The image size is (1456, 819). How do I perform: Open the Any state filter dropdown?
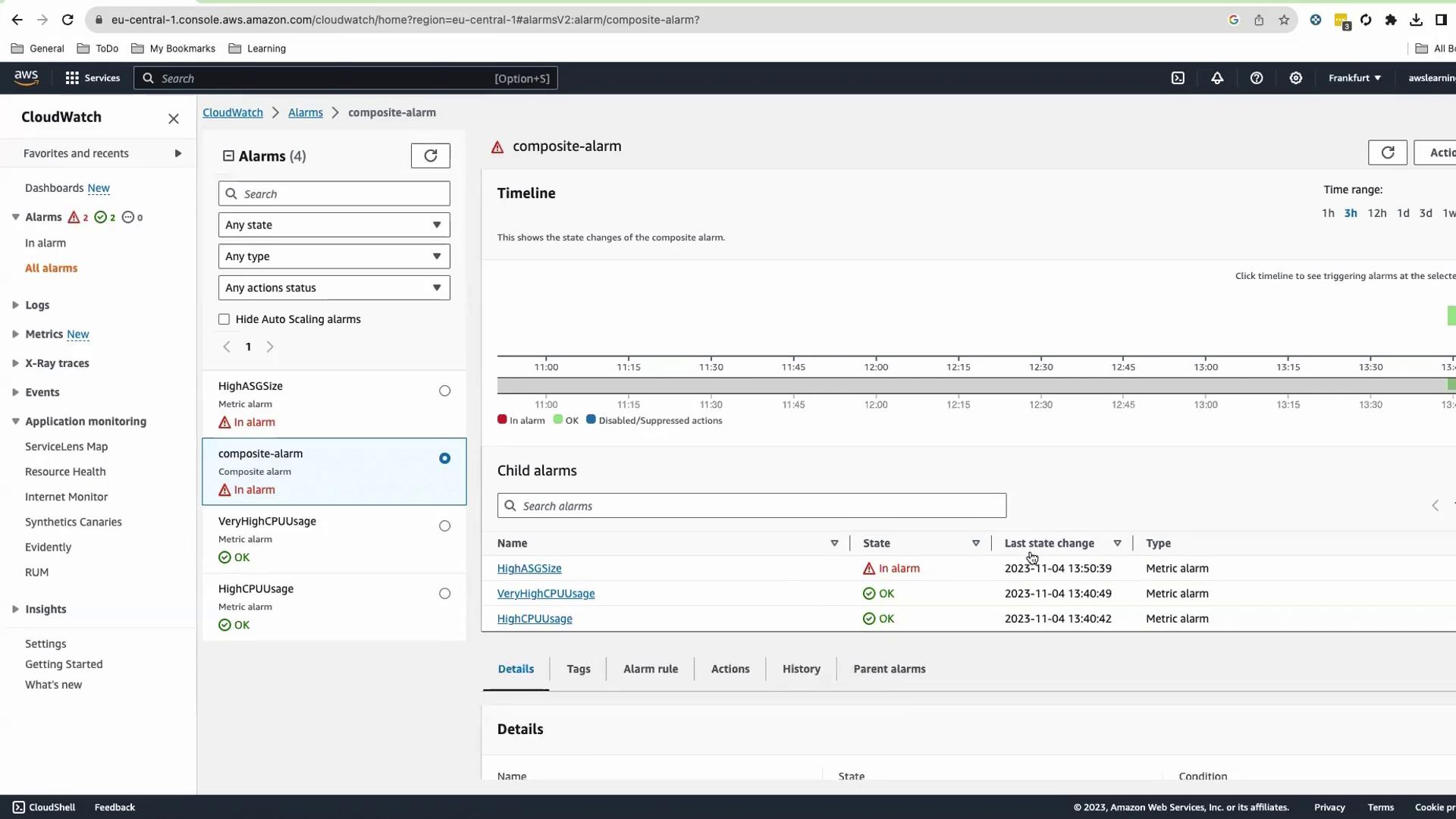coord(334,225)
